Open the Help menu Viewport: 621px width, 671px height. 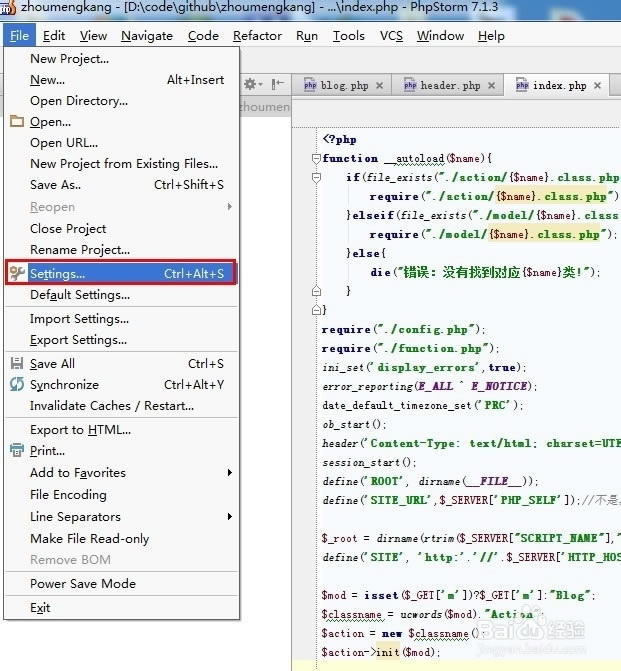coord(491,36)
